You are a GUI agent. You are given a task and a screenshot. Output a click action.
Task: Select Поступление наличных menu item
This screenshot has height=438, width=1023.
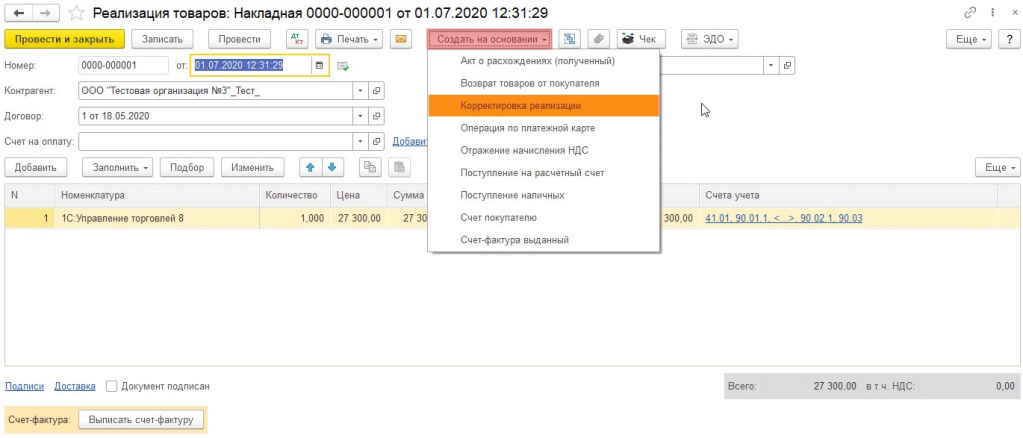pos(543,195)
